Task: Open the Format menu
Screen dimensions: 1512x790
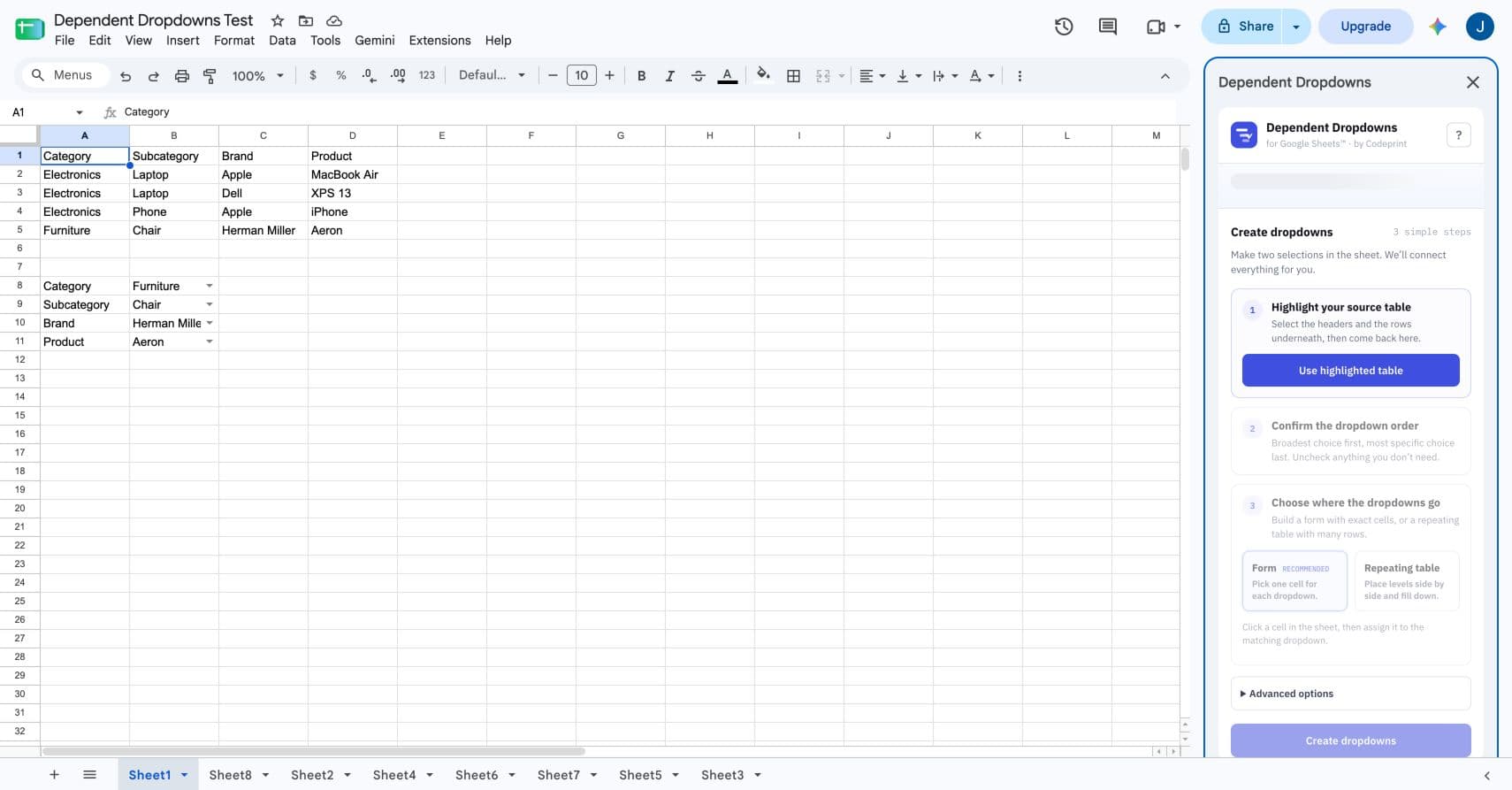Action: [234, 41]
